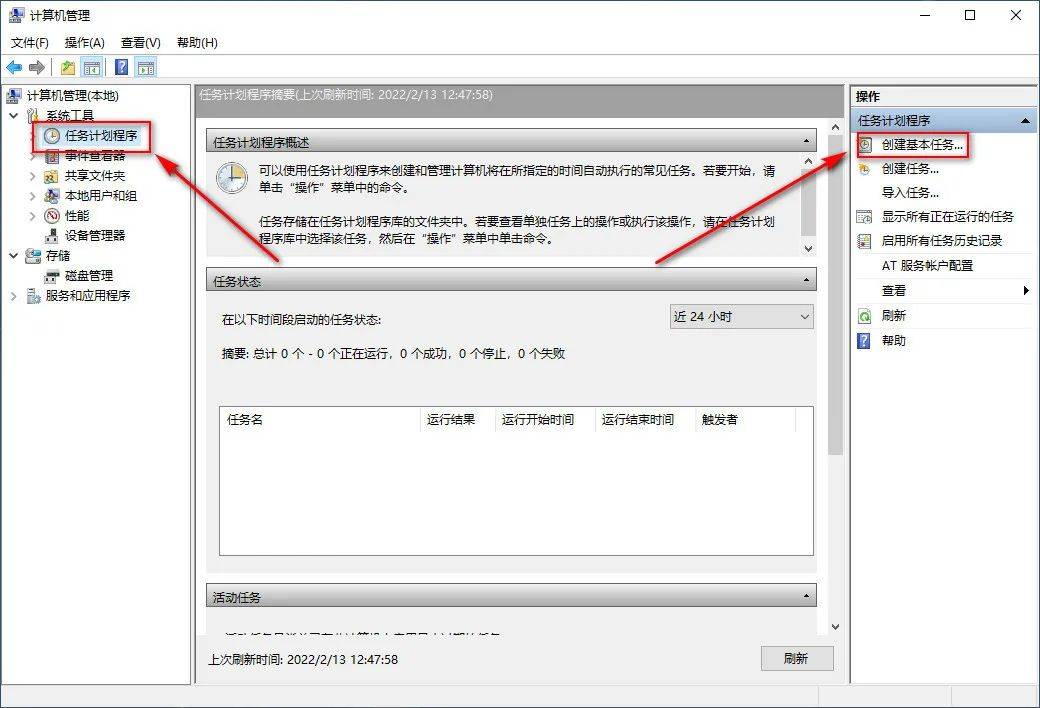Image resolution: width=1040 pixels, height=708 pixels.
Task: Open the 查看(V) menu
Action: [140, 42]
